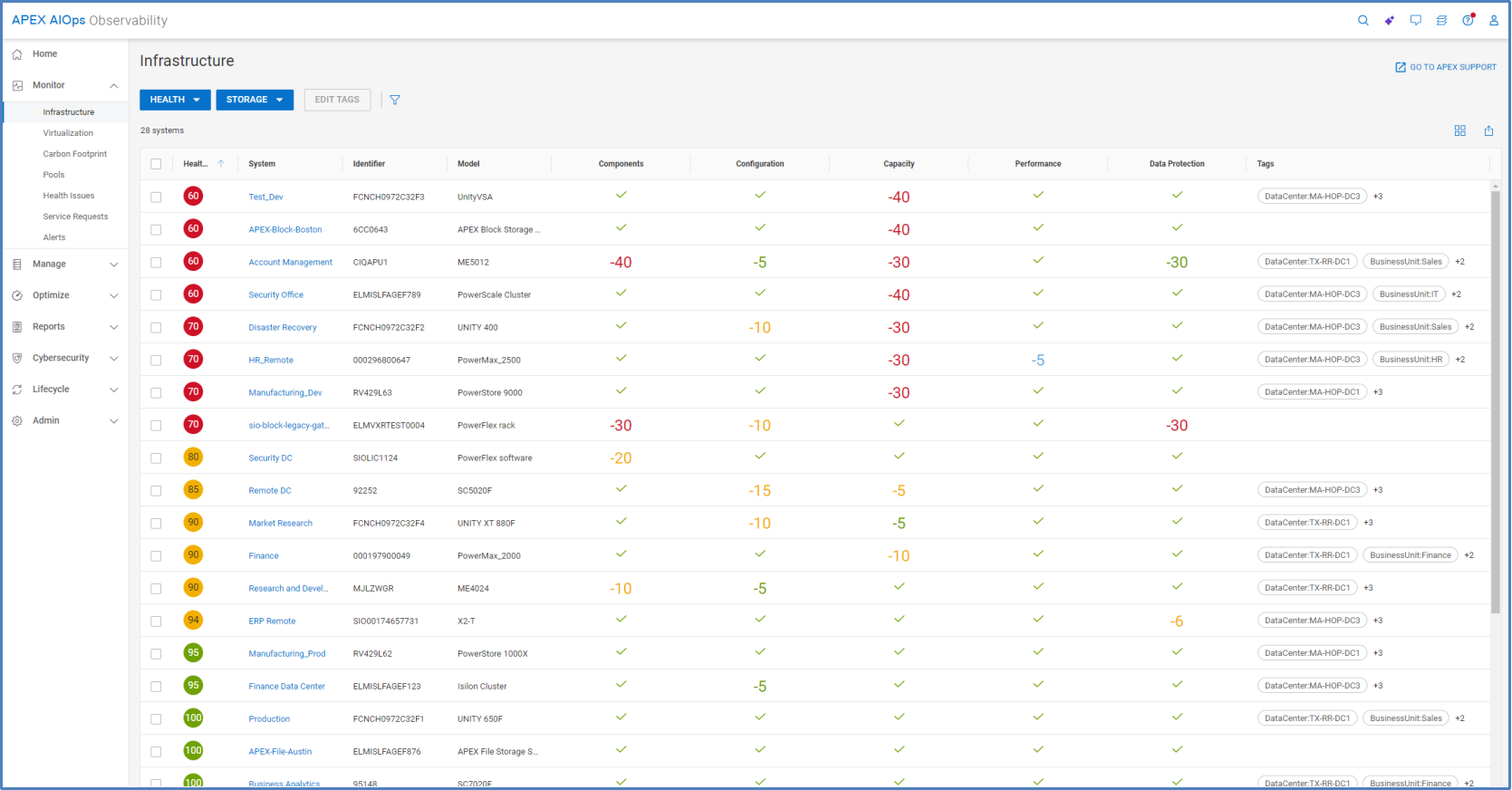Open the Account Management system link
The width and height of the screenshot is (1512, 790).
pos(290,262)
